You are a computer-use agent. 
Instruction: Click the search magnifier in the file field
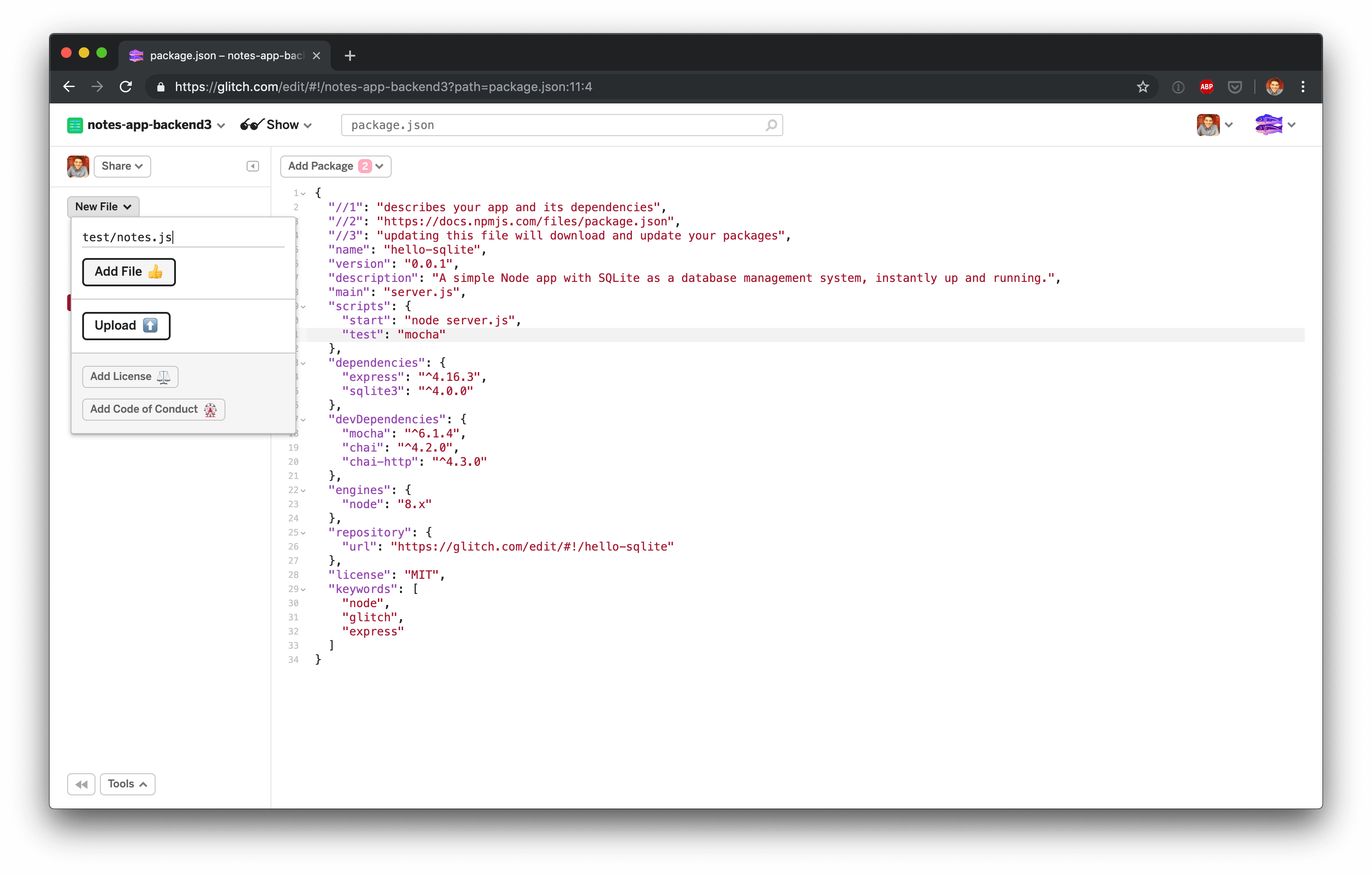point(771,125)
